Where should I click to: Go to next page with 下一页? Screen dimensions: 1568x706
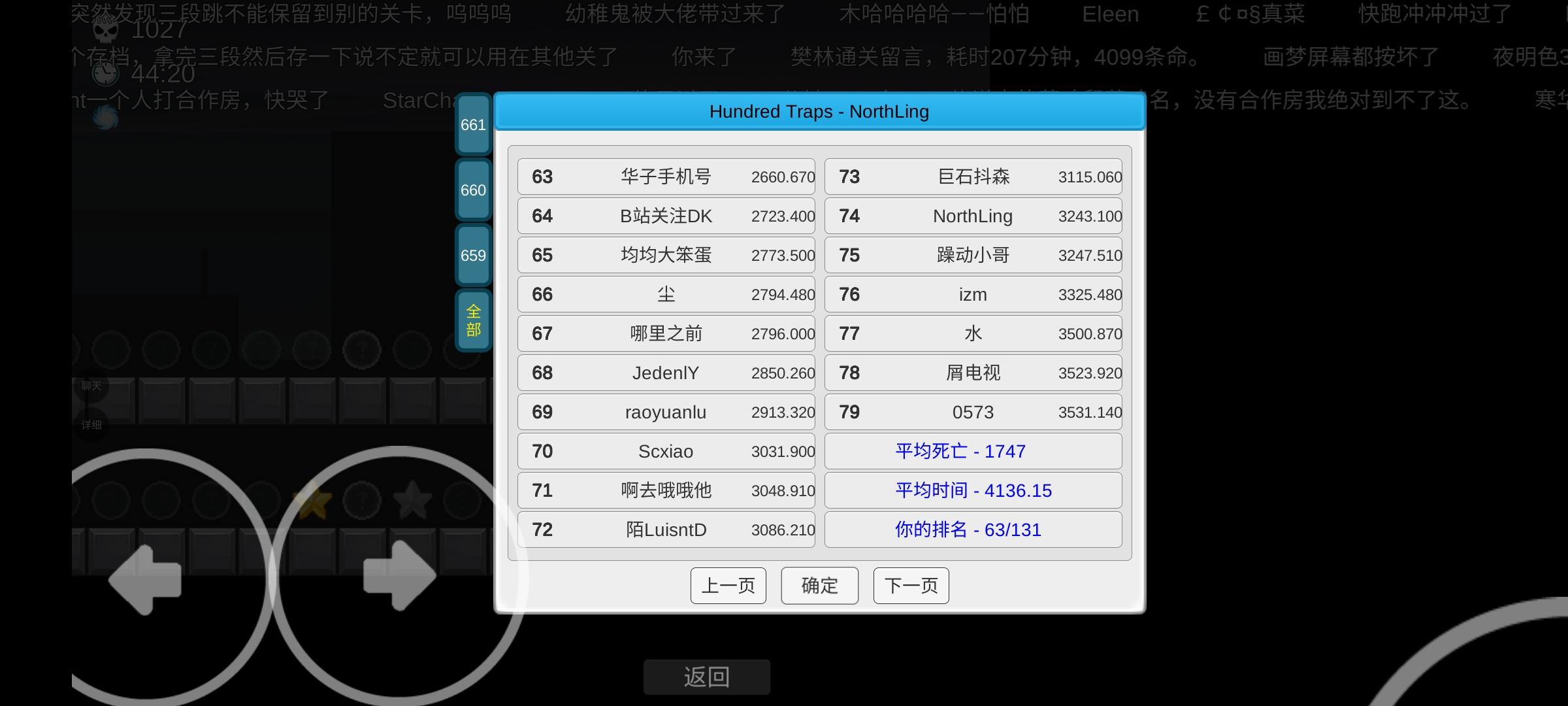[x=911, y=586]
